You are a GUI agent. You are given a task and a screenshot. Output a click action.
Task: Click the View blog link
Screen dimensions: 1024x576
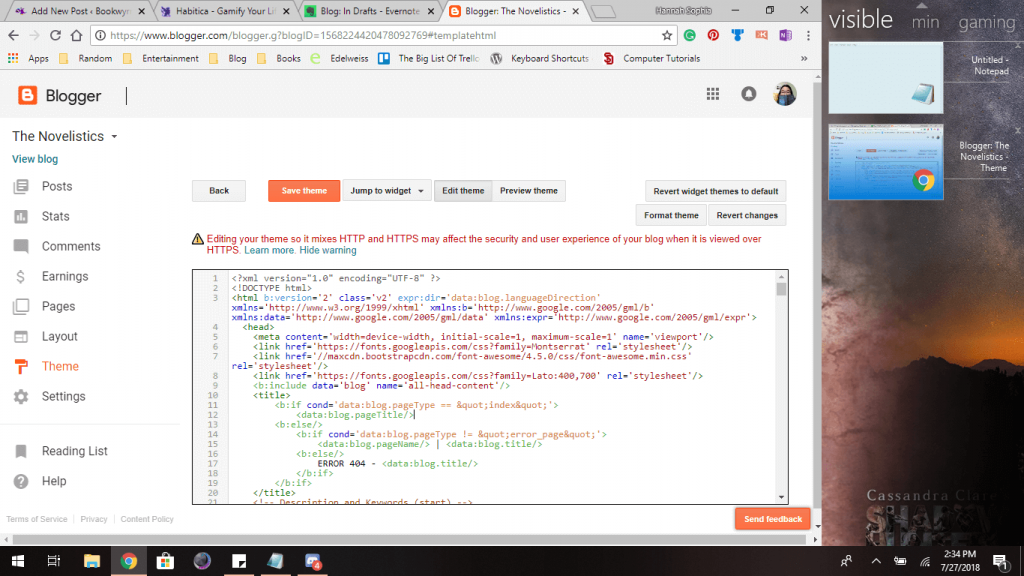35,159
